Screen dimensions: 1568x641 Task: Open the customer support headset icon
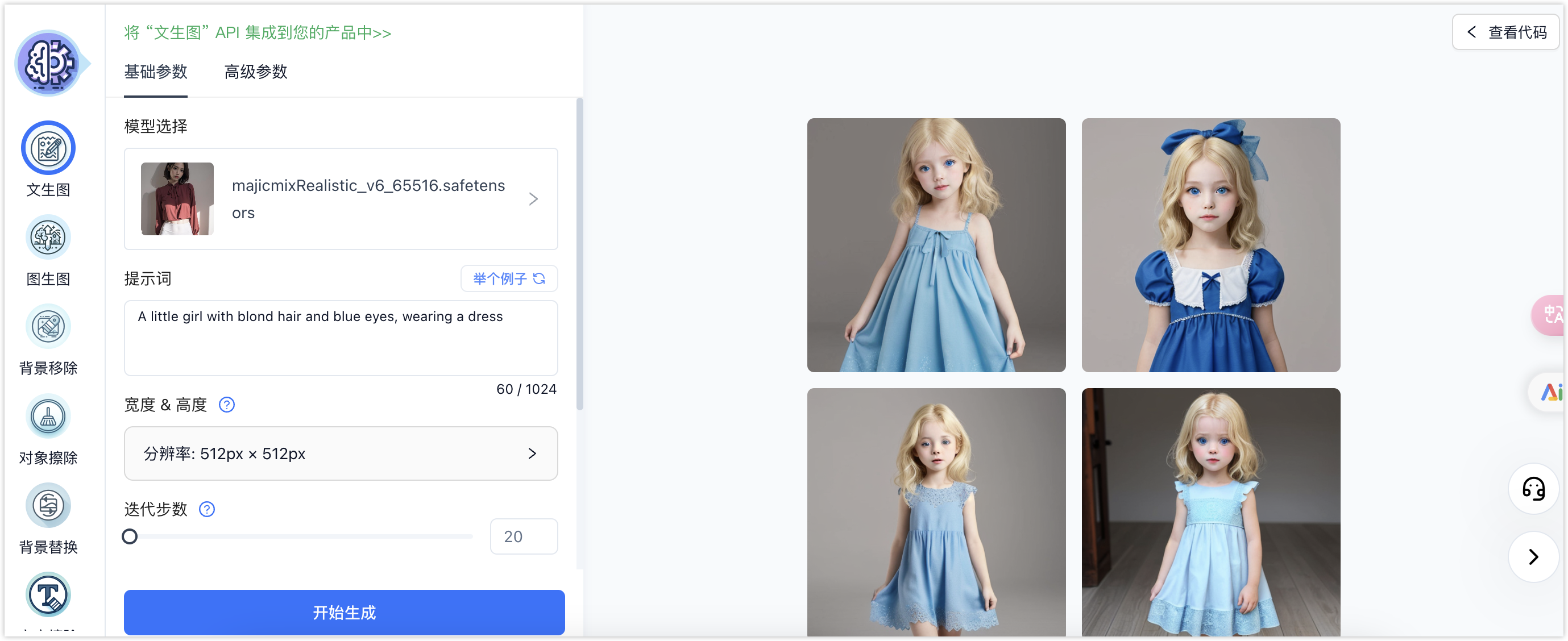[1533, 488]
